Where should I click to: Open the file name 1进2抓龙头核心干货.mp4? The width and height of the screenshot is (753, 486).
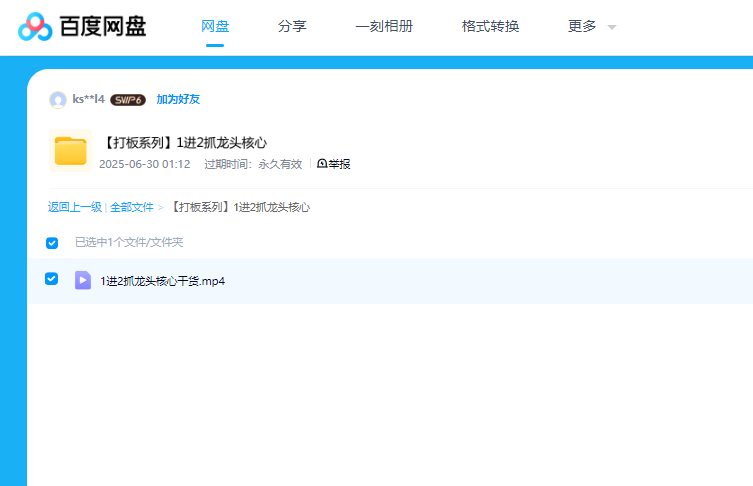click(x=162, y=281)
